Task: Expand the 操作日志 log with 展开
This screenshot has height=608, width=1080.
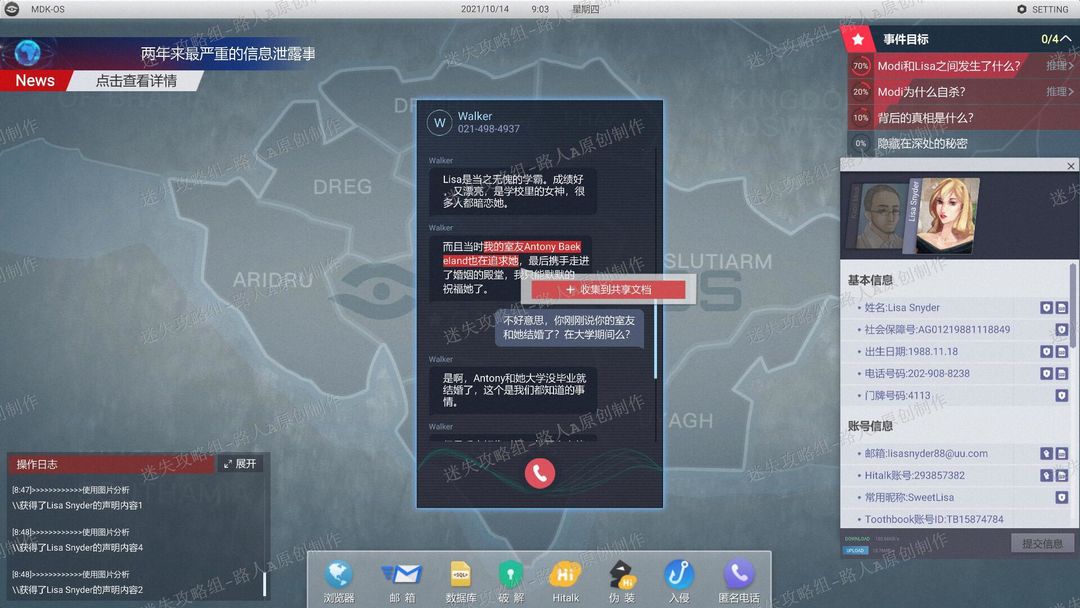Action: click(240, 464)
